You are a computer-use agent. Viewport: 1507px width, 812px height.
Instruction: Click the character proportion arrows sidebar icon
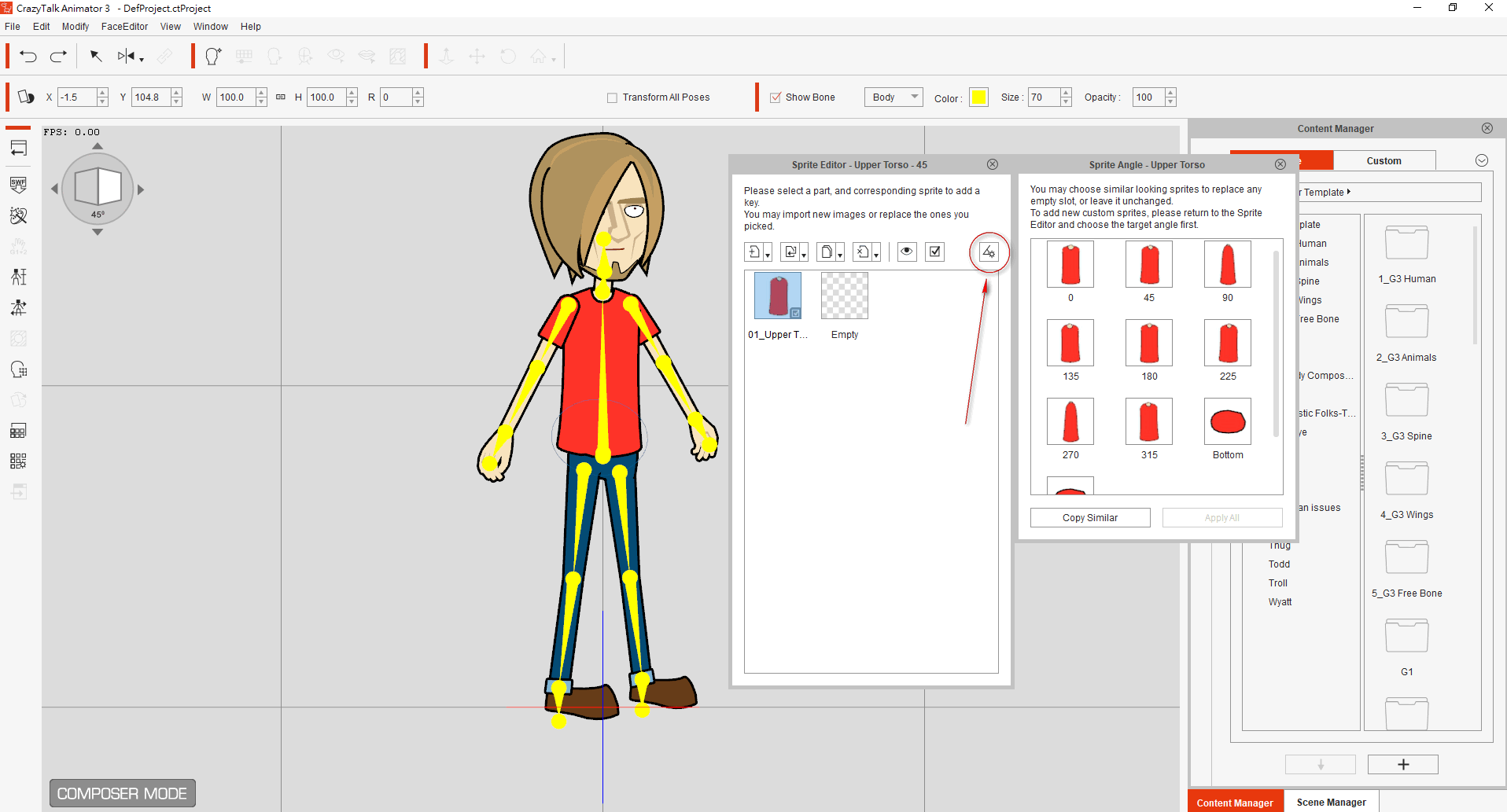point(19,307)
